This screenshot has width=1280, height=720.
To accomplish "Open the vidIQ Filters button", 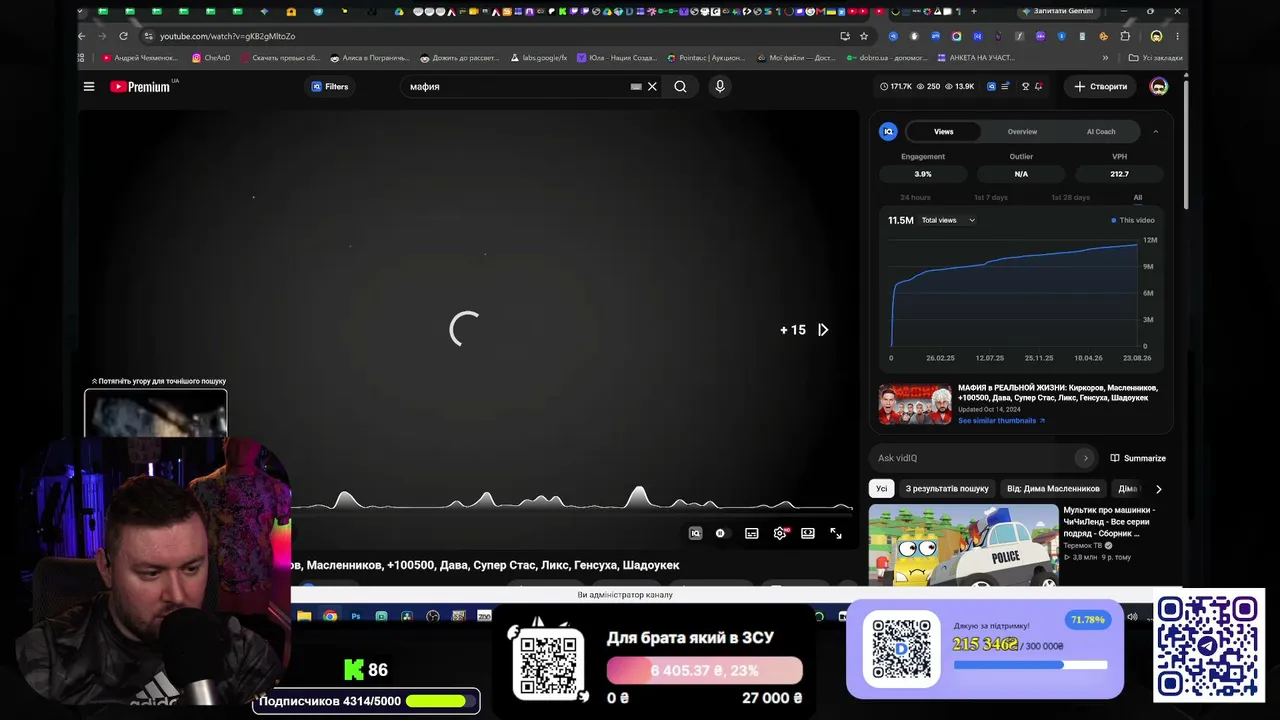I will point(329,87).
